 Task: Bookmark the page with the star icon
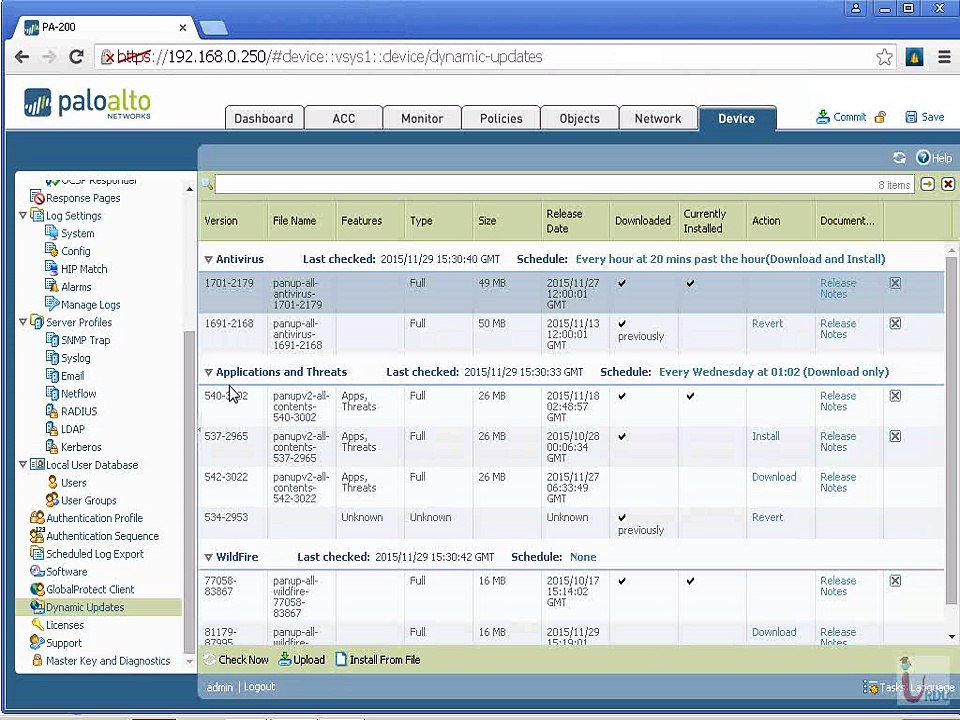pyautogui.click(x=884, y=57)
